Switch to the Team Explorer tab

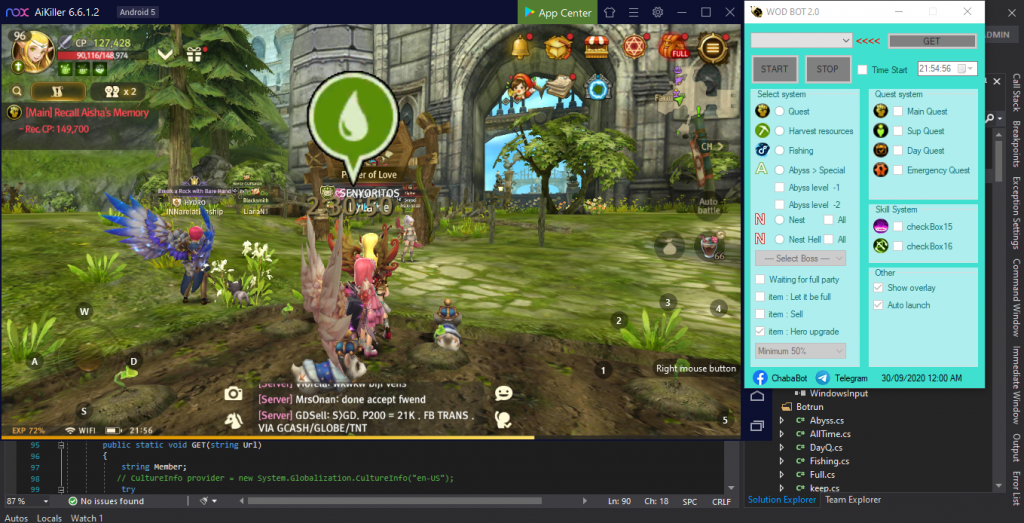click(x=853, y=499)
